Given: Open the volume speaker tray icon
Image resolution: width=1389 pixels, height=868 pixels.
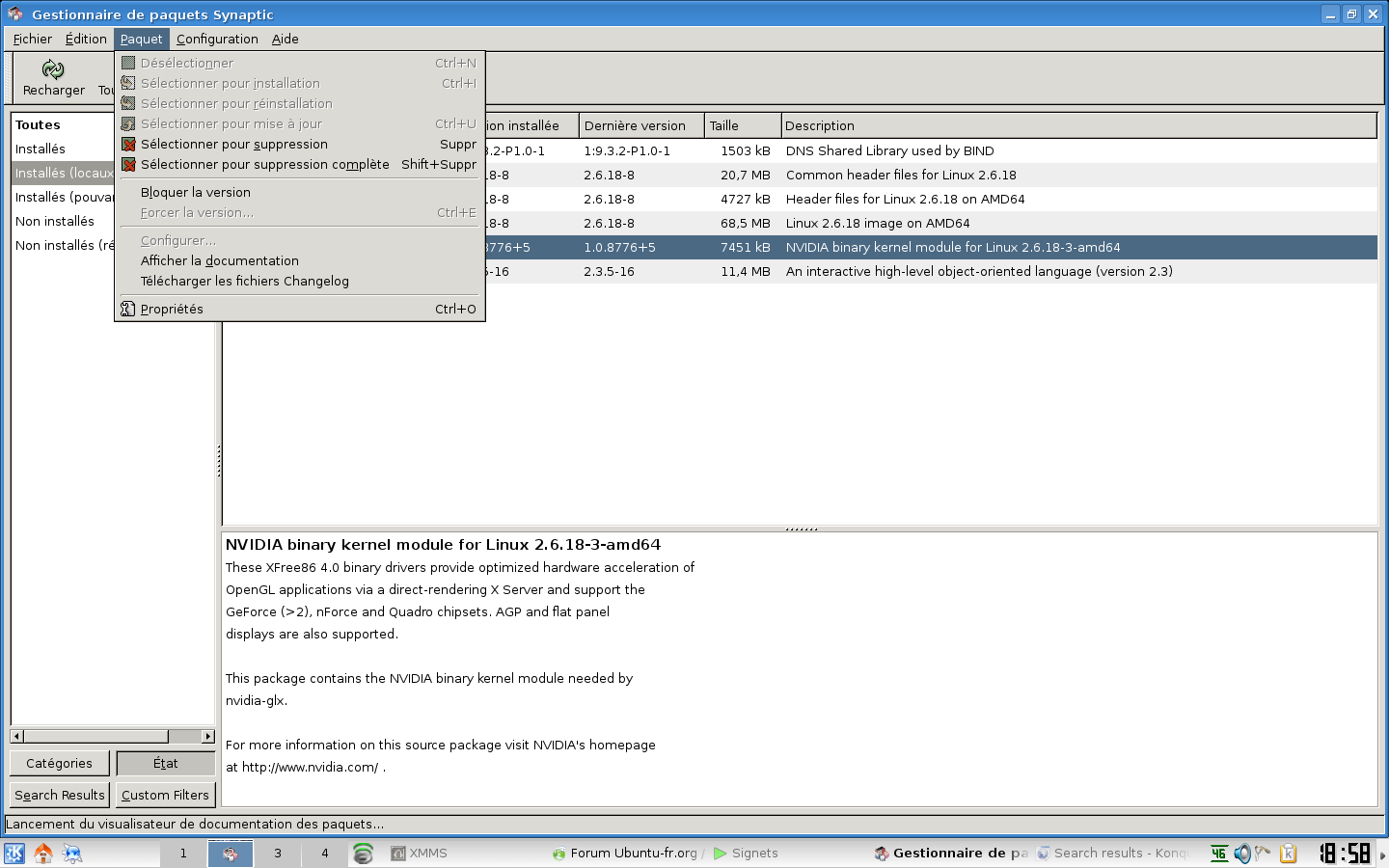Looking at the screenshot, I should tap(1242, 854).
